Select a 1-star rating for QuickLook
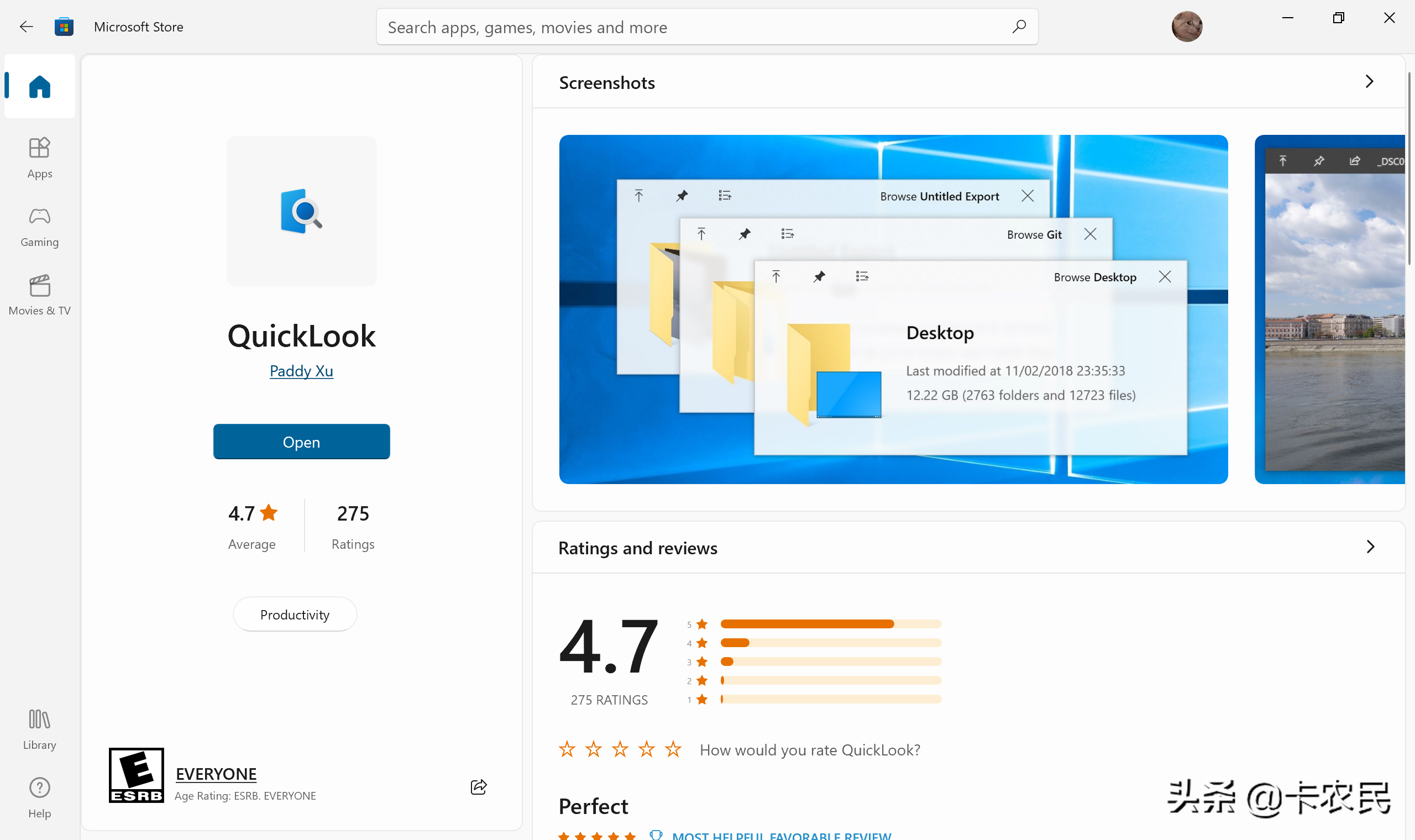The image size is (1415, 840). 567,749
